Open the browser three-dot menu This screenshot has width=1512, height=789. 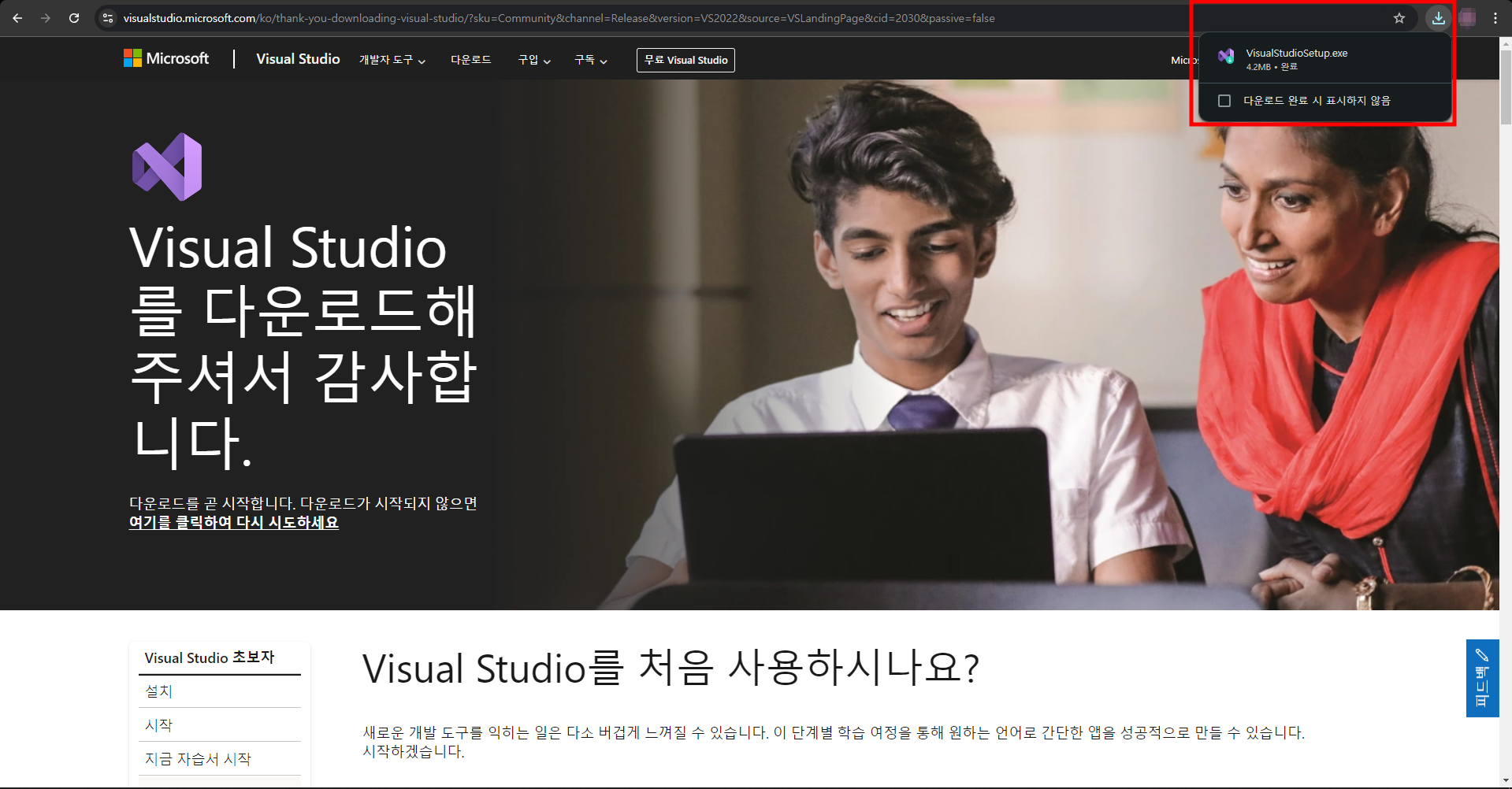pos(1495,18)
